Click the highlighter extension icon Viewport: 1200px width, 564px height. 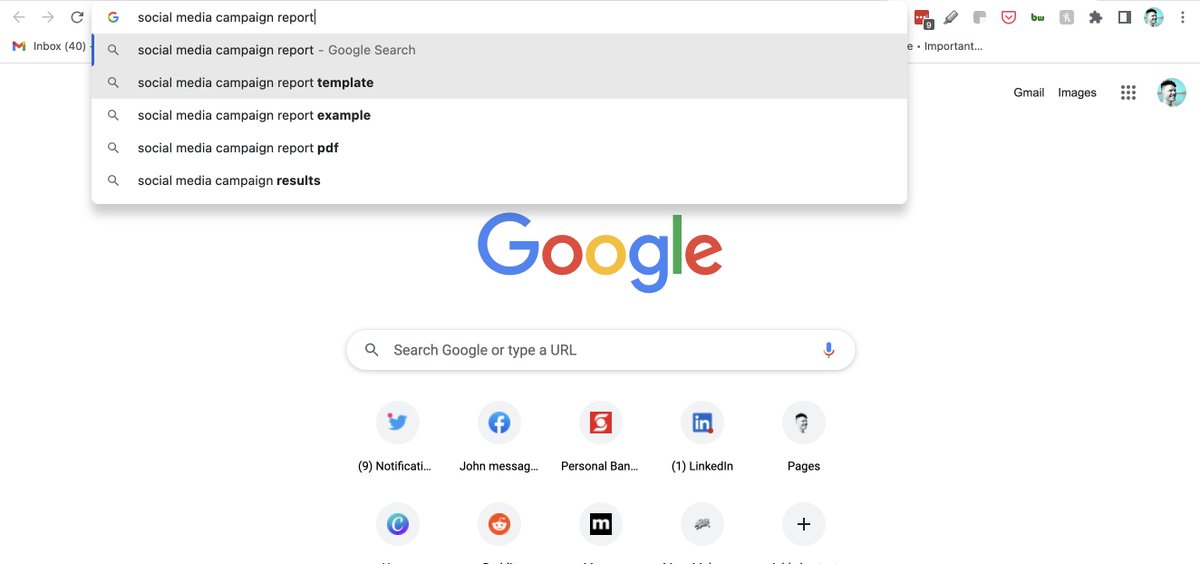click(x=951, y=17)
